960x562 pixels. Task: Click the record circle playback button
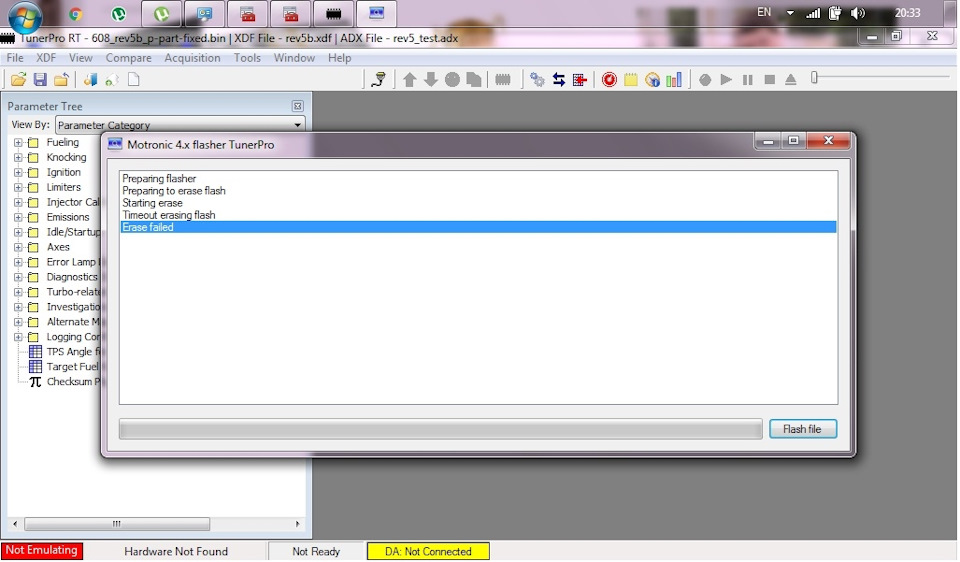pos(705,80)
